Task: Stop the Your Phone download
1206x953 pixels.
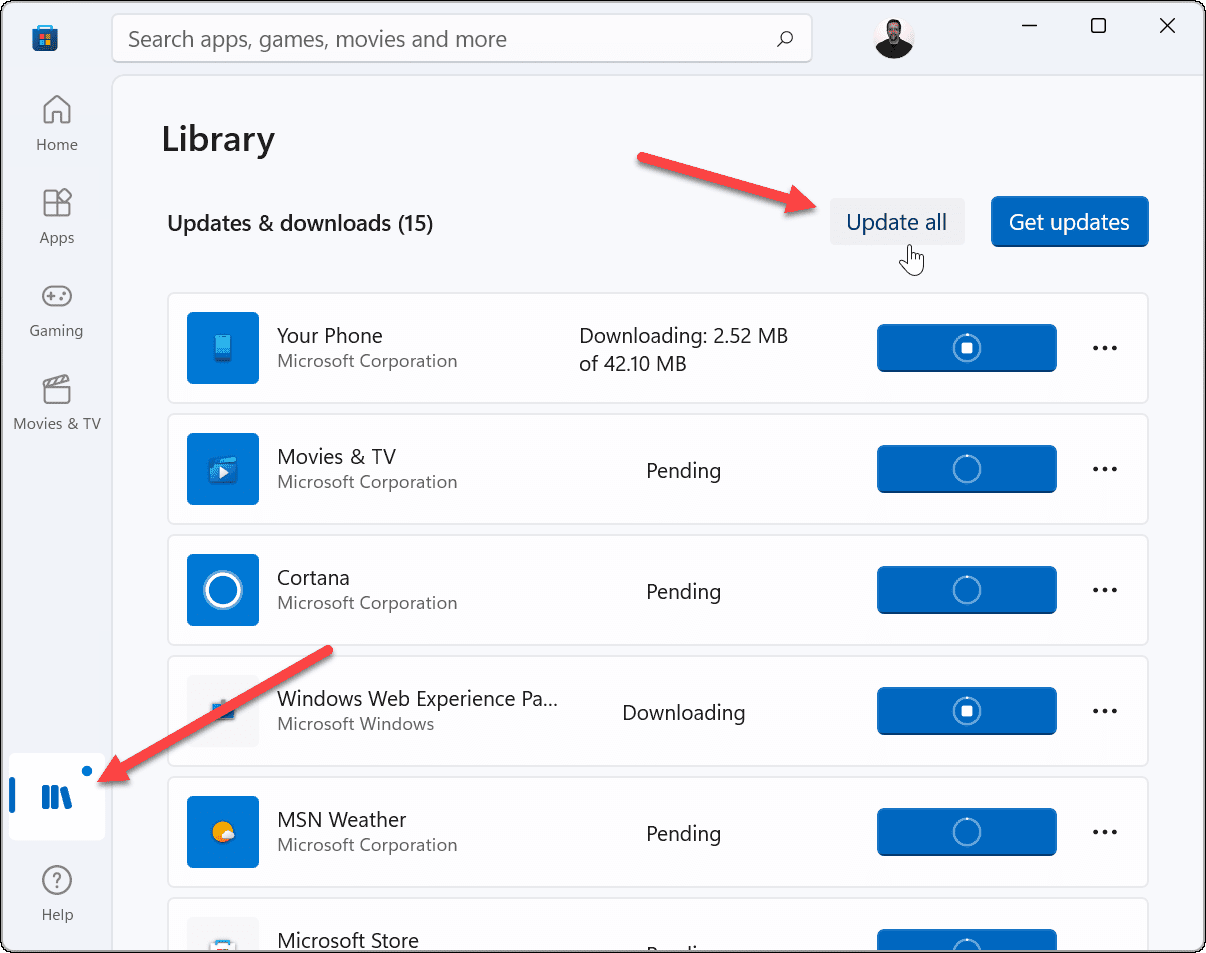Action: [966, 348]
